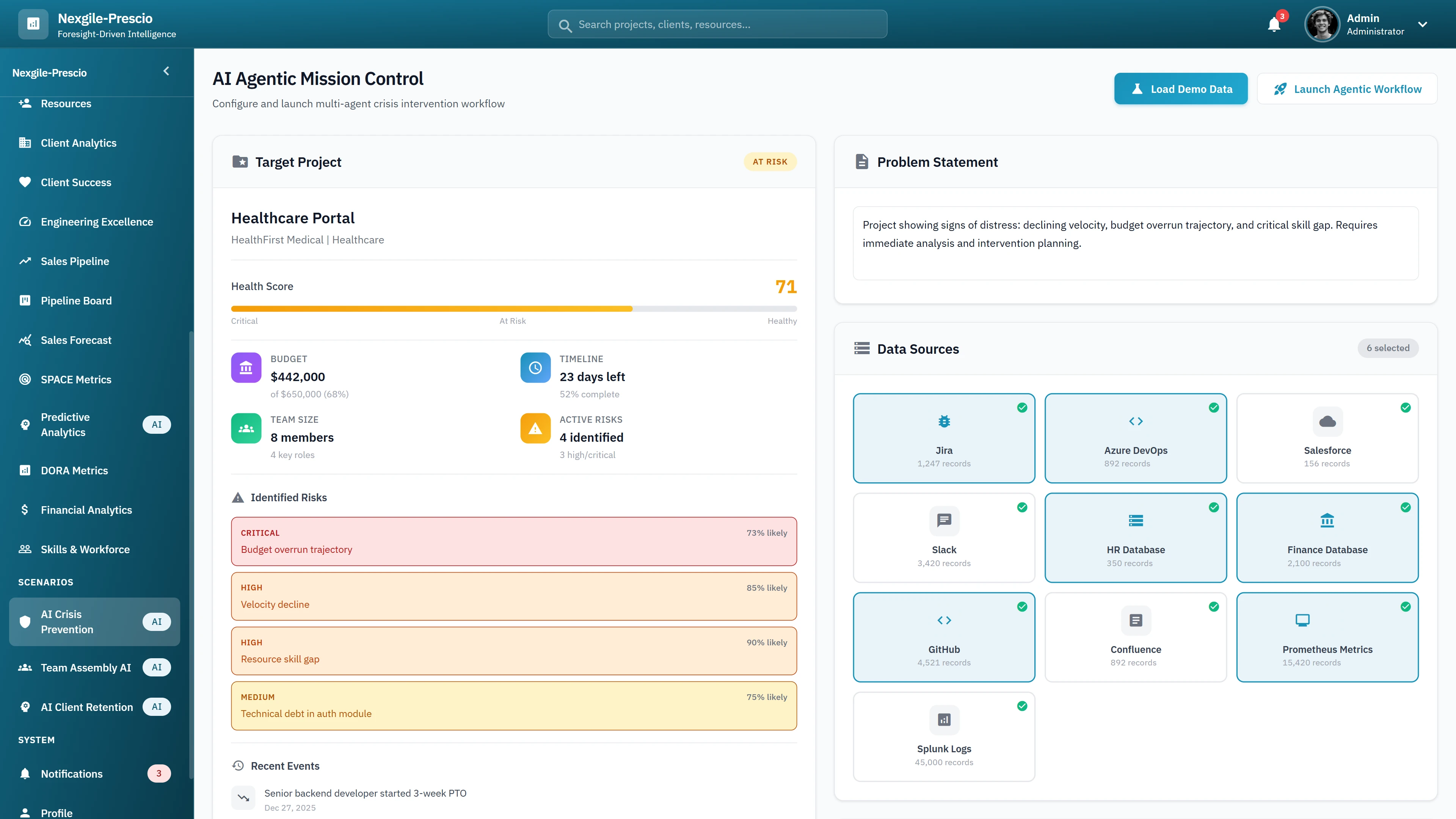The image size is (1456, 819).
Task: Select the Jira data source icon
Action: tap(944, 421)
